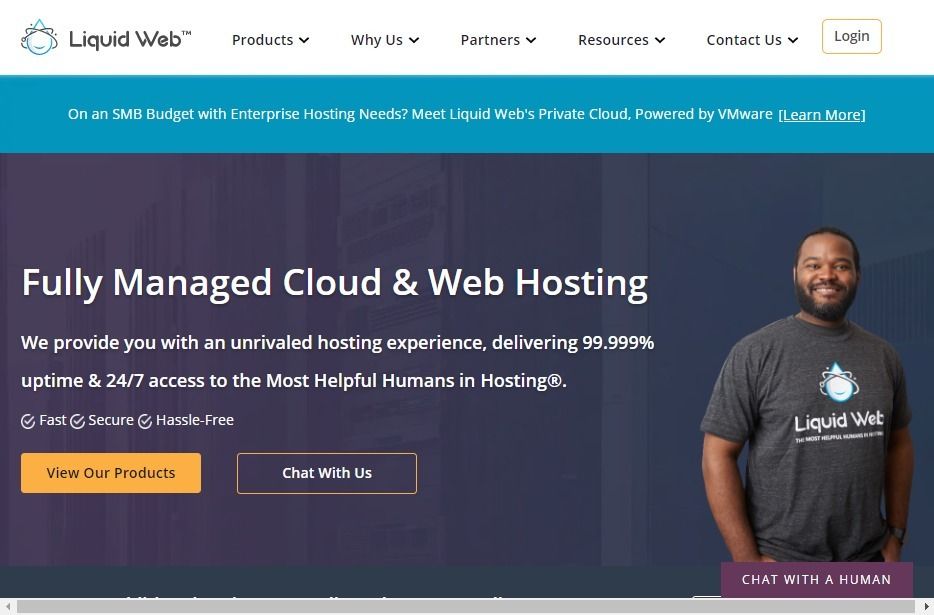934x615 pixels.
Task: Click the View Our Products button
Action: tap(111, 473)
